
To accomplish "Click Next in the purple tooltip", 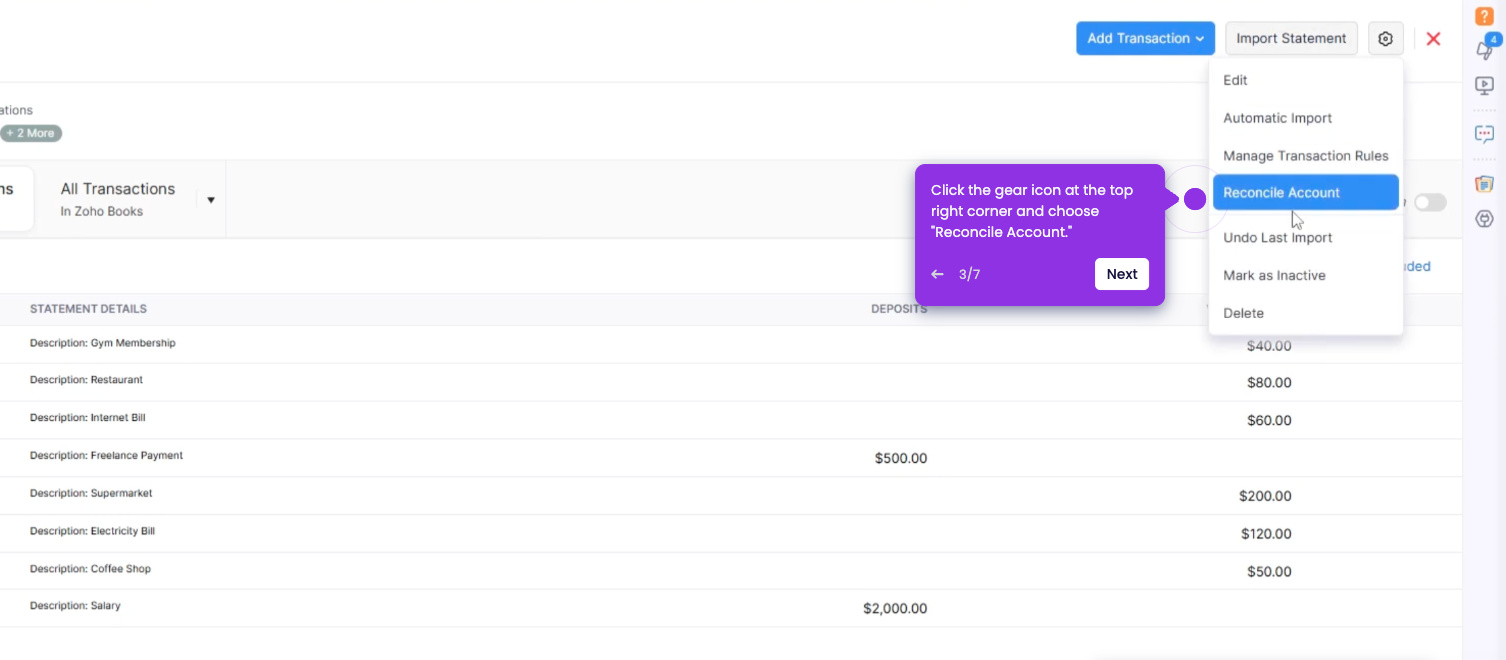I will point(1122,274).
